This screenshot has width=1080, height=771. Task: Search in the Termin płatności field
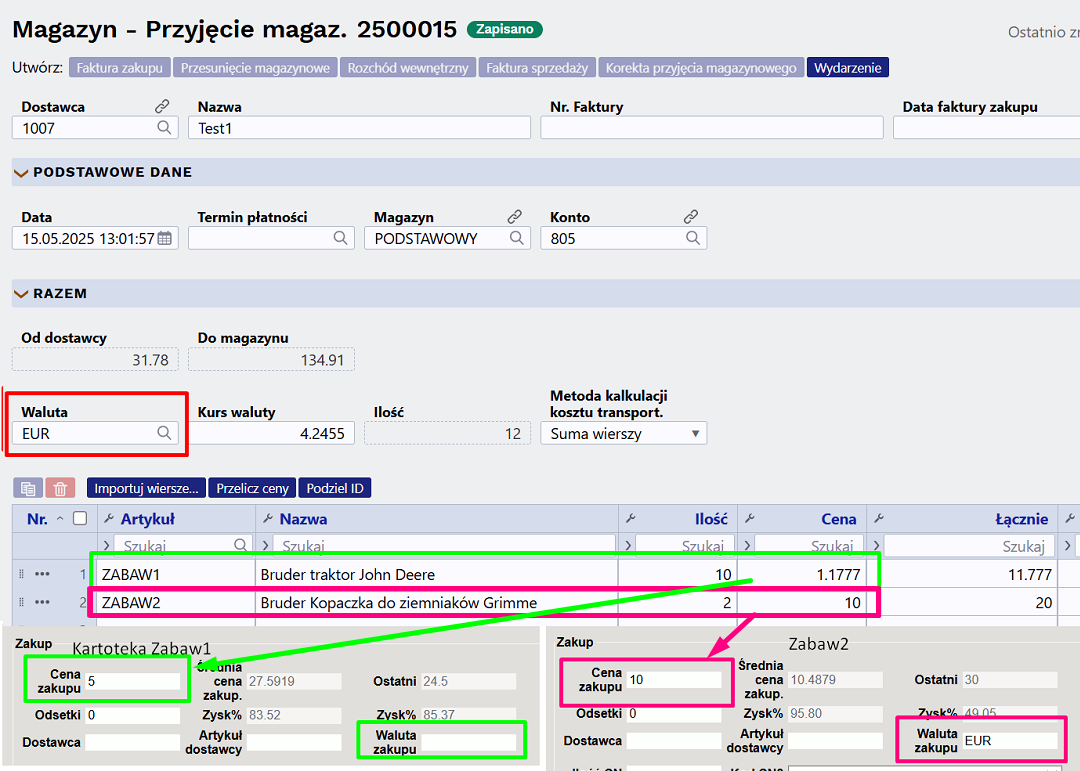340,238
